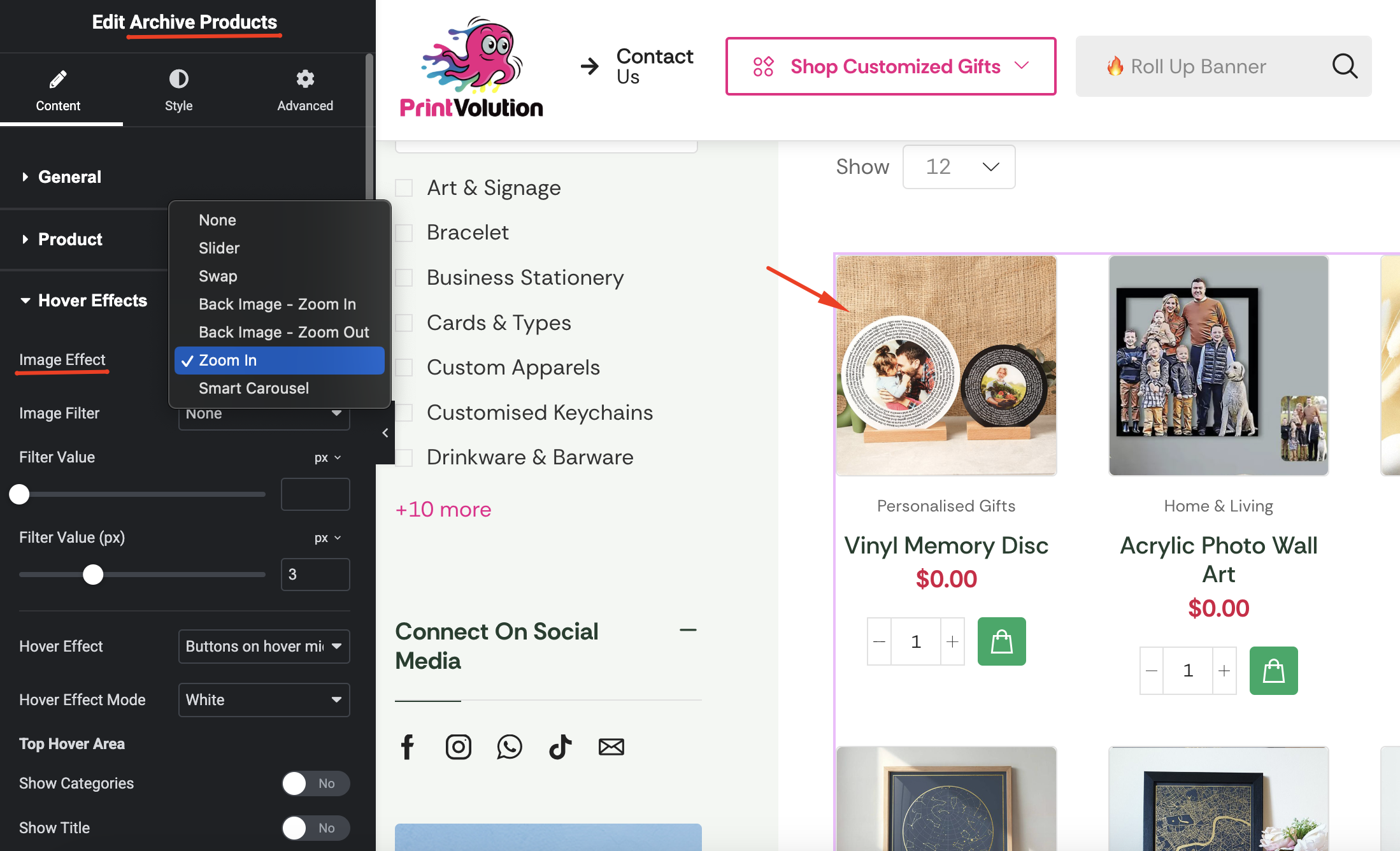Check the Art & Signage filter
This screenshot has height=851, width=1400.
click(404, 188)
